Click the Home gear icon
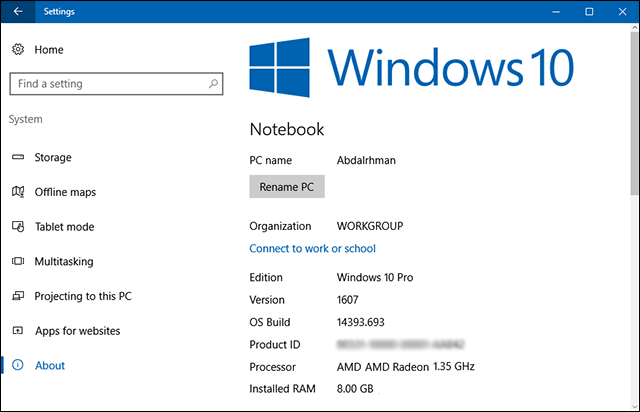Viewport: 640px width, 412px height. point(18,49)
